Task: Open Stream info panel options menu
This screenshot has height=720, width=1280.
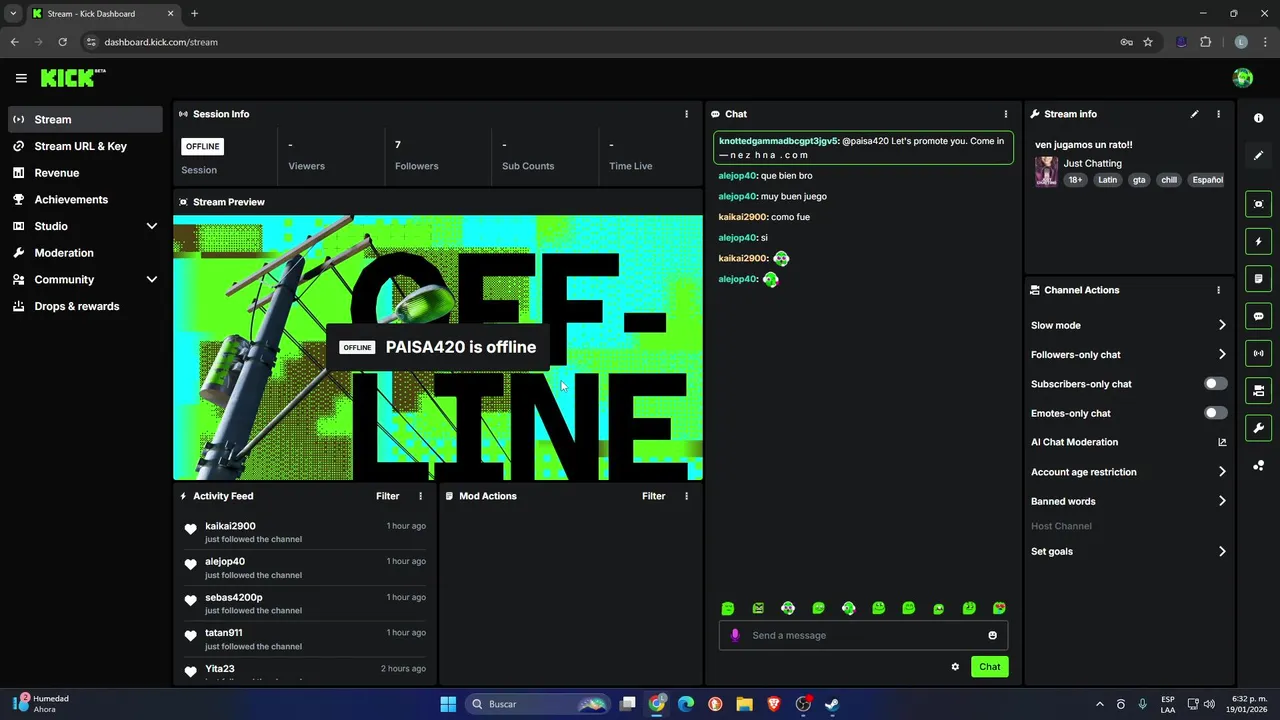Action: click(x=1218, y=114)
